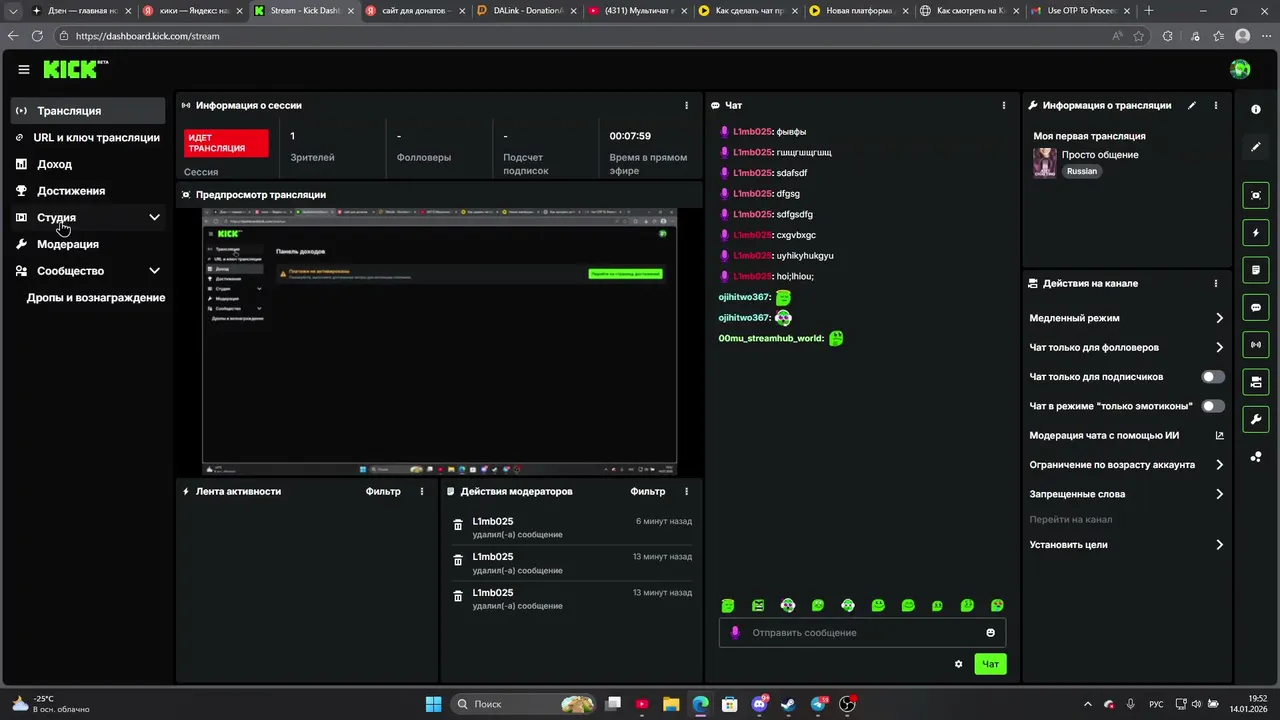Reload the page with the browser refresh button
The image size is (1280, 720).
37,36
